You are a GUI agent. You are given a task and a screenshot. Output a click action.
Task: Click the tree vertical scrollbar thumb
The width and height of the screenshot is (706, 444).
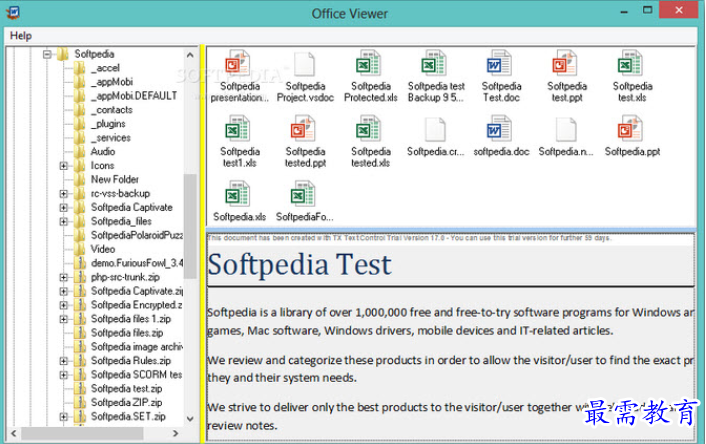point(190,226)
